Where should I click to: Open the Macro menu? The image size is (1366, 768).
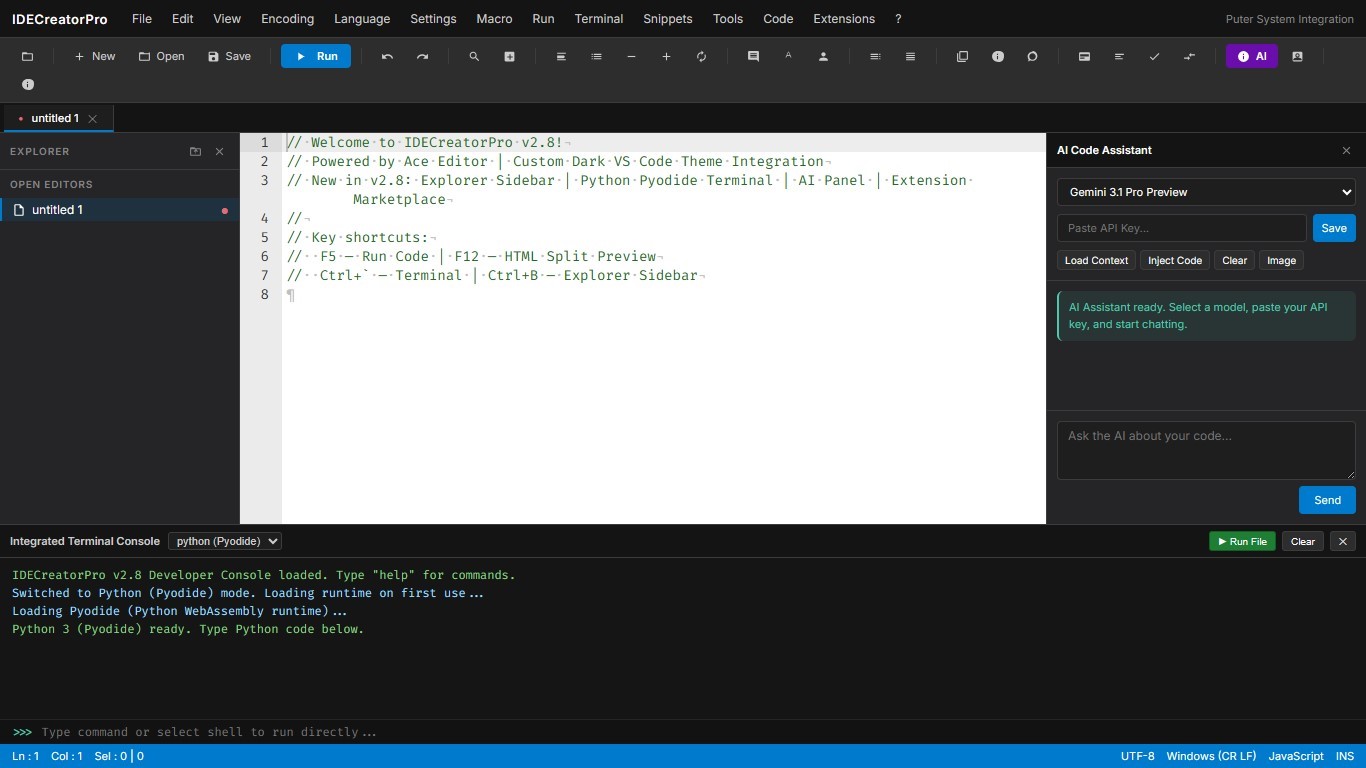pos(494,19)
